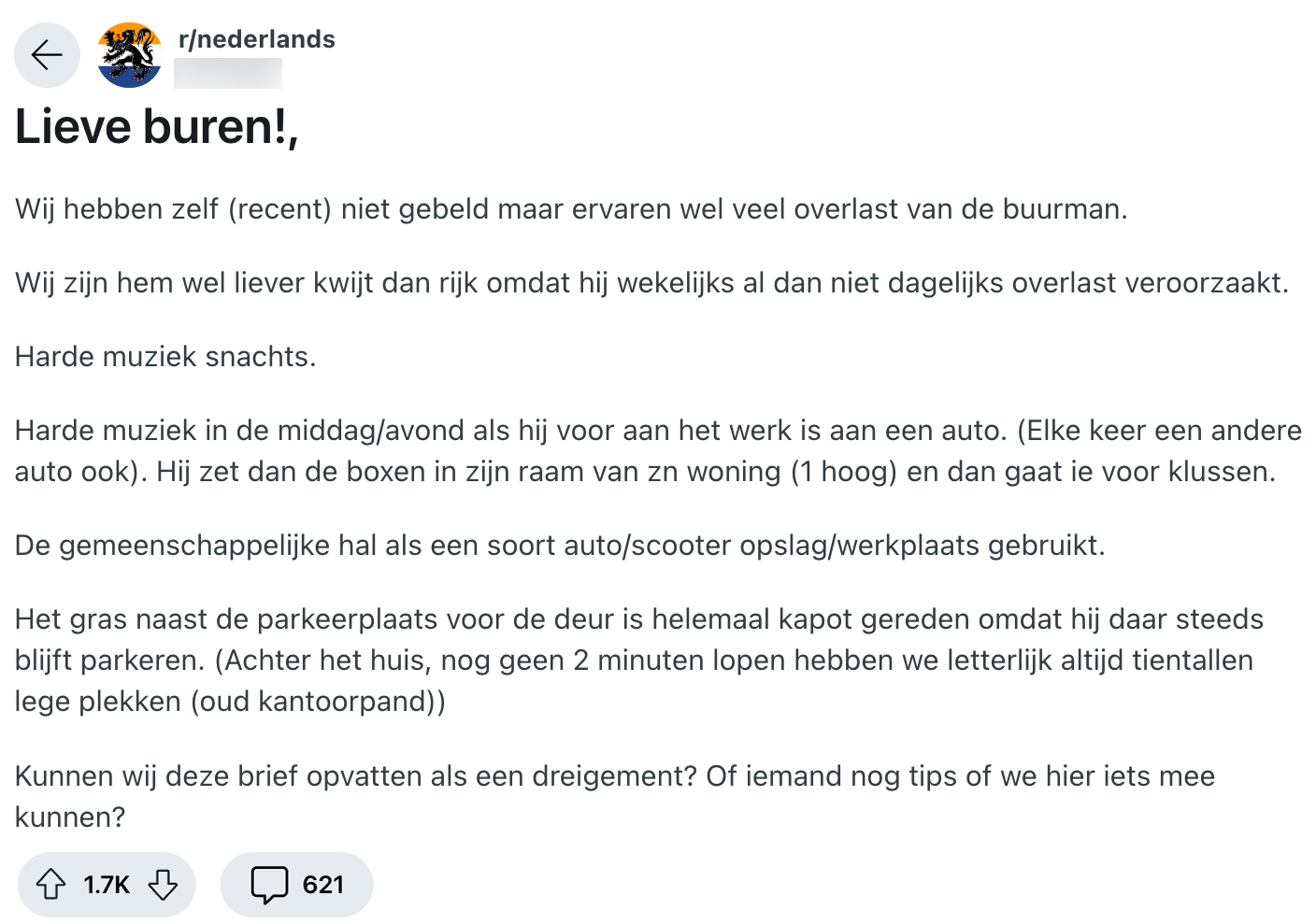The image size is (1316, 924).
Task: Click the paragraph starting "Harde muziek in de middag/avond"
Action: coord(658,450)
